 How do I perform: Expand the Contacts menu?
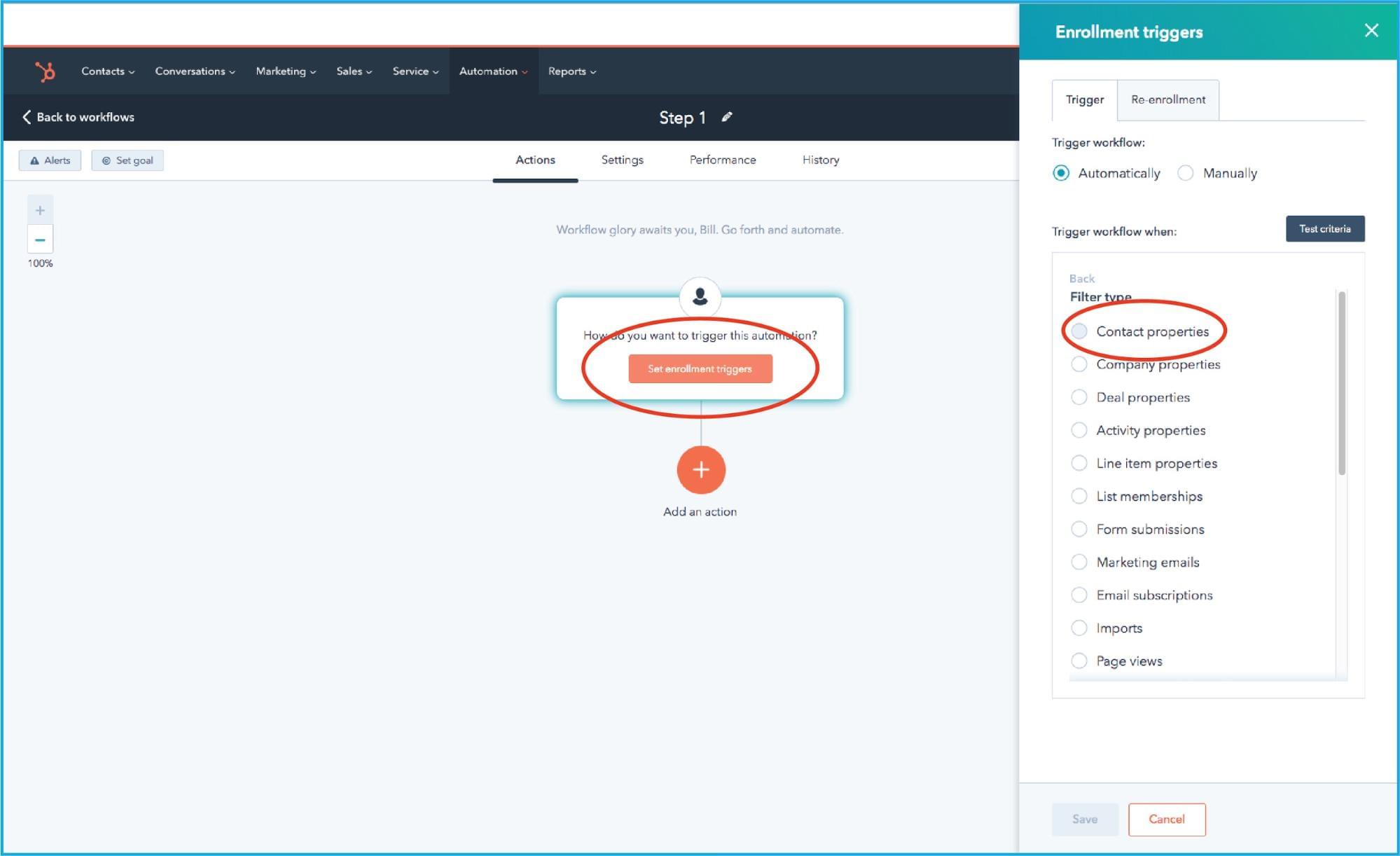pos(108,71)
